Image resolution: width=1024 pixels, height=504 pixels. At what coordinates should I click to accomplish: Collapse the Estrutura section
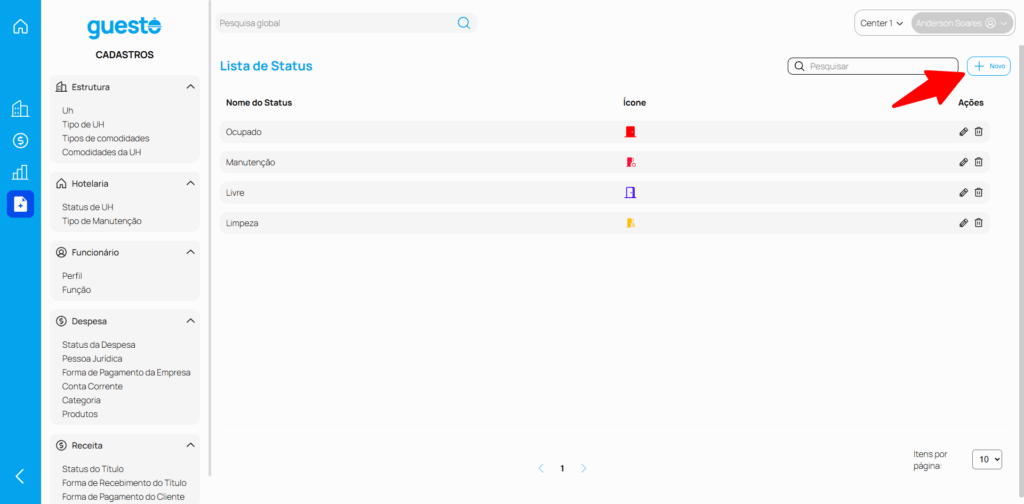tap(190, 87)
